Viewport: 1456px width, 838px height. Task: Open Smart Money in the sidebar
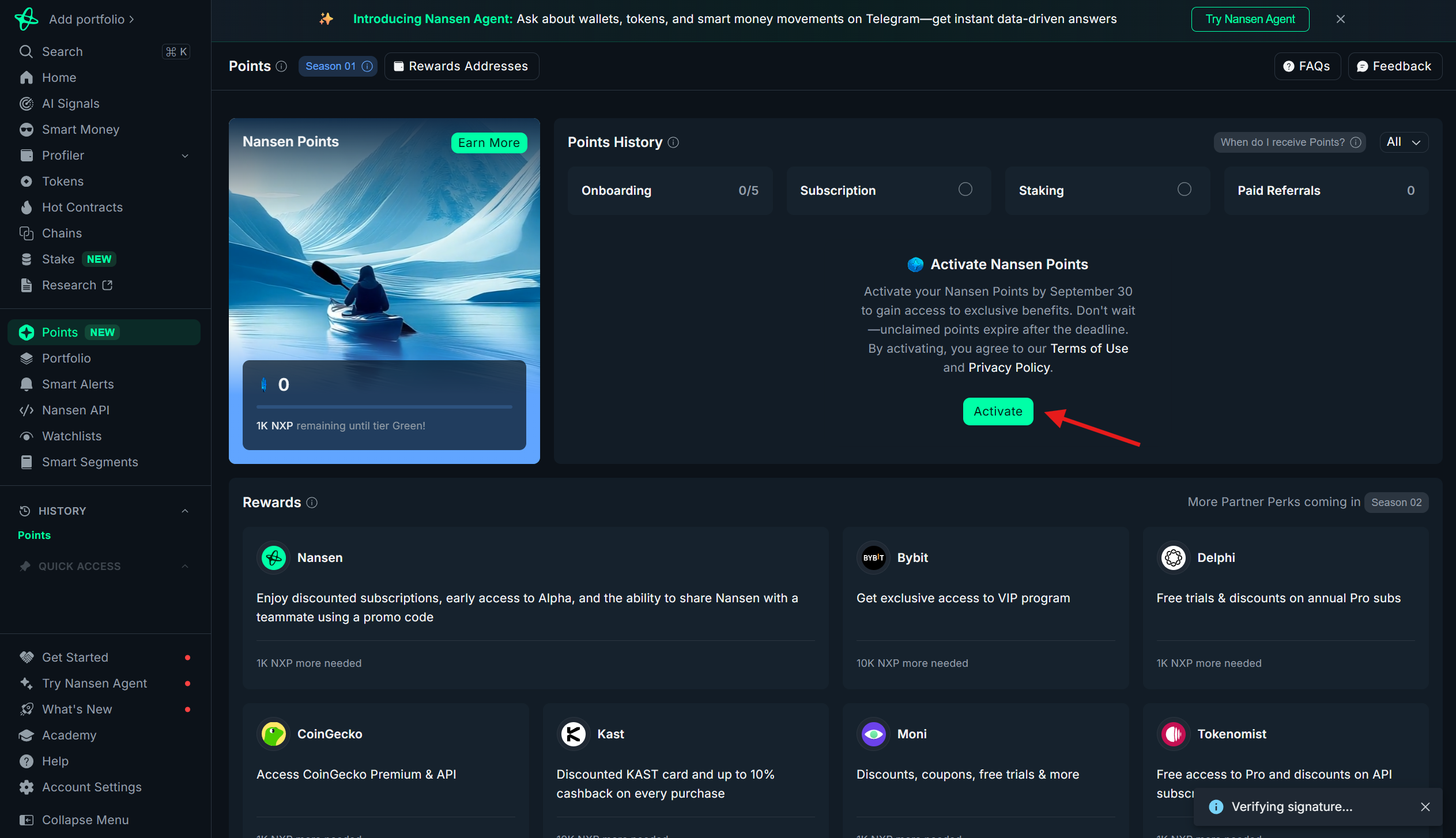tap(104, 129)
